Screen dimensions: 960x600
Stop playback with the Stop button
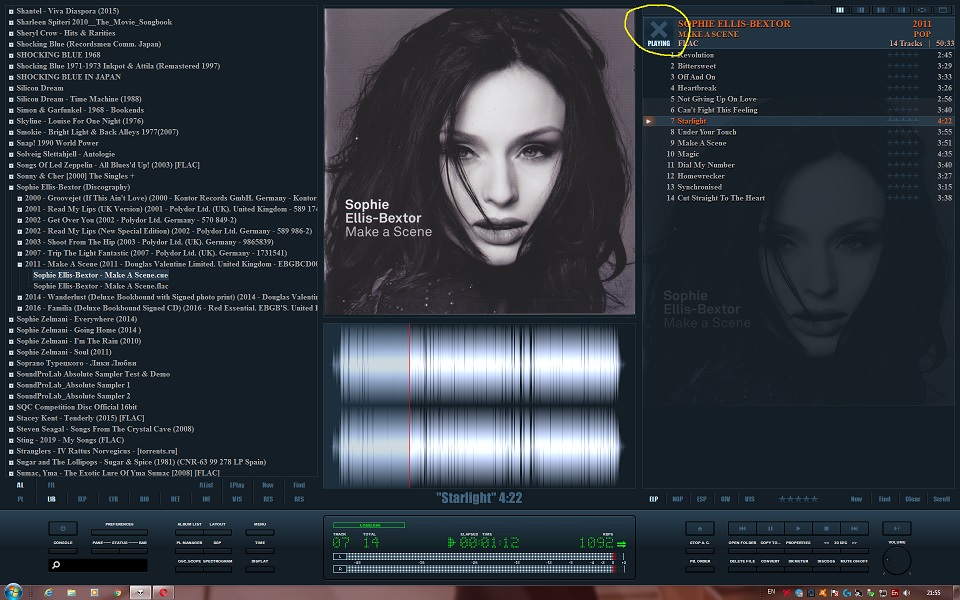(x=826, y=528)
